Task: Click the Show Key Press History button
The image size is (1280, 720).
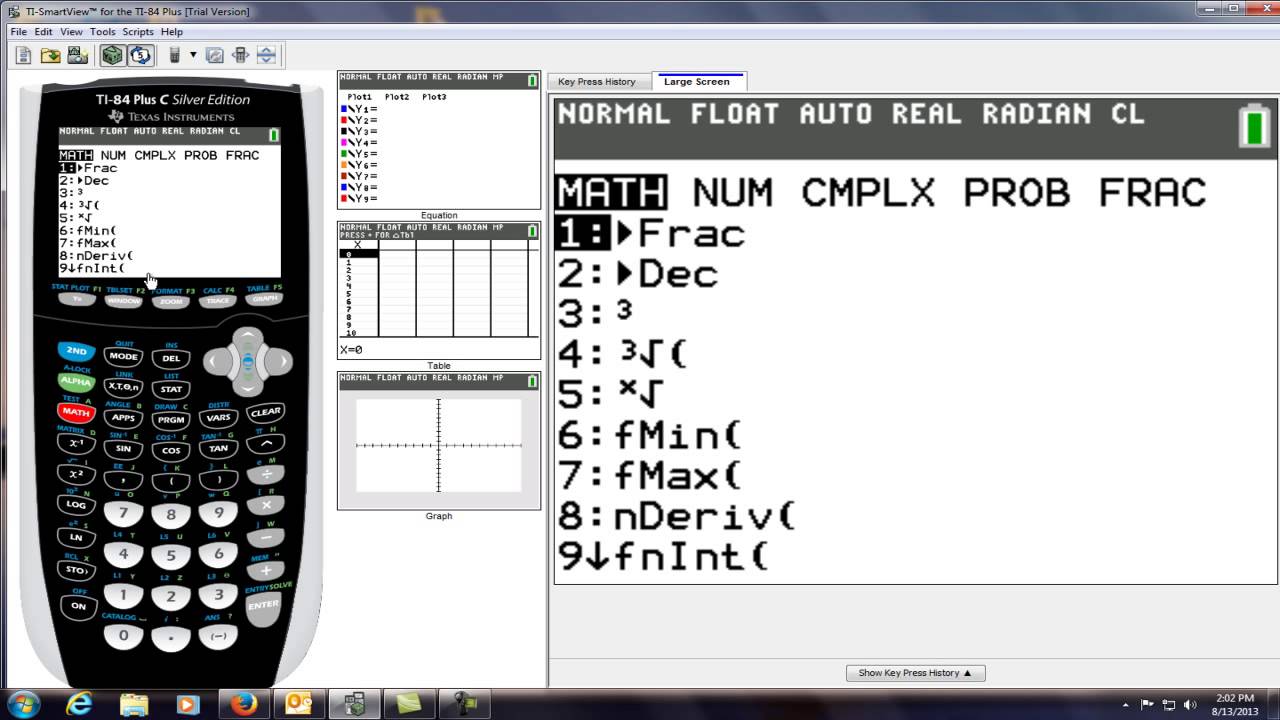Action: tap(915, 673)
